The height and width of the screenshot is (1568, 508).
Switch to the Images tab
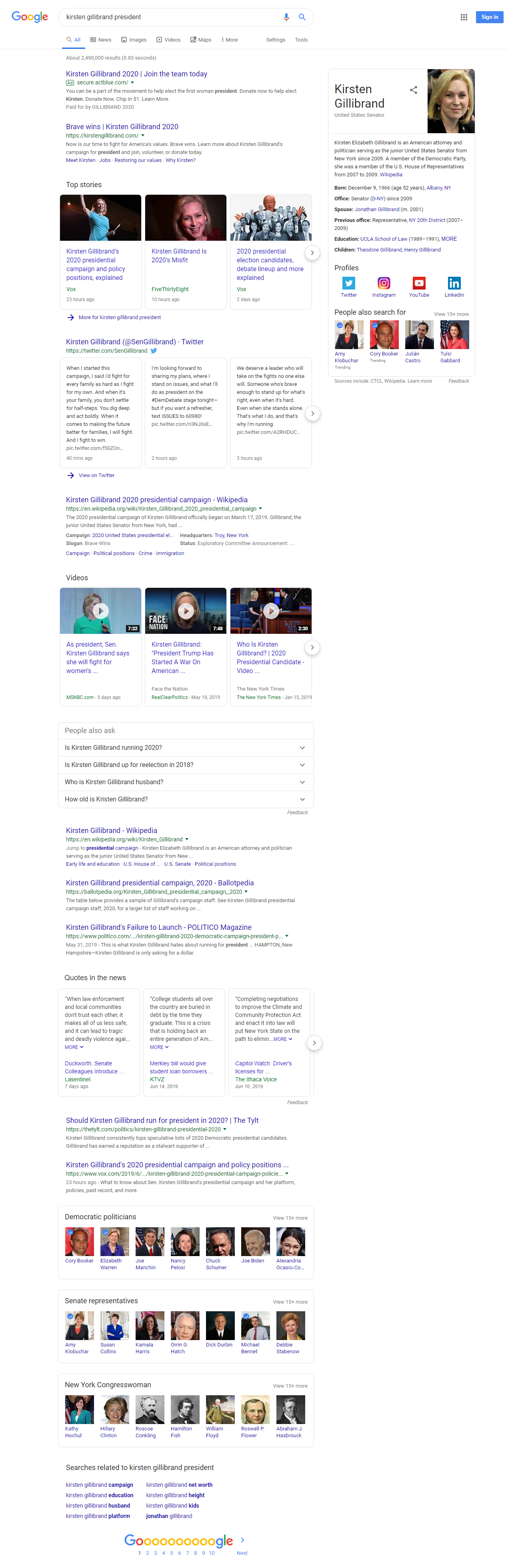point(134,40)
